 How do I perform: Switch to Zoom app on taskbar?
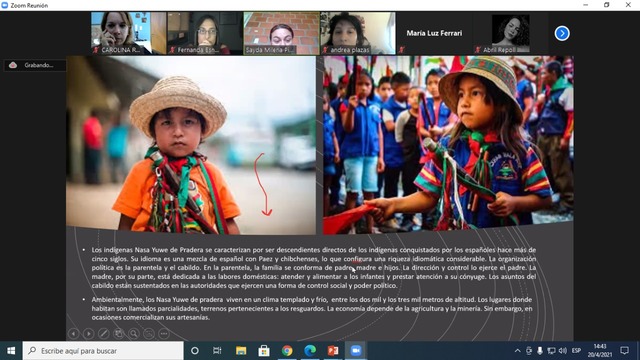356,351
